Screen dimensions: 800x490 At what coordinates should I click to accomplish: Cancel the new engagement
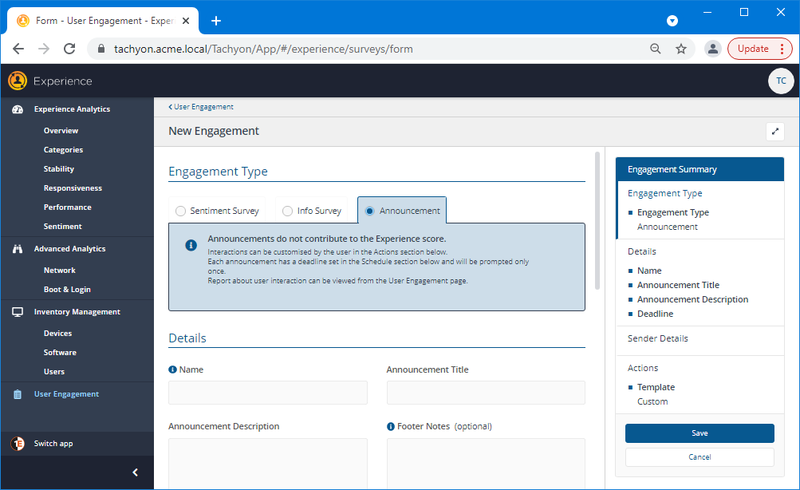tap(699, 457)
